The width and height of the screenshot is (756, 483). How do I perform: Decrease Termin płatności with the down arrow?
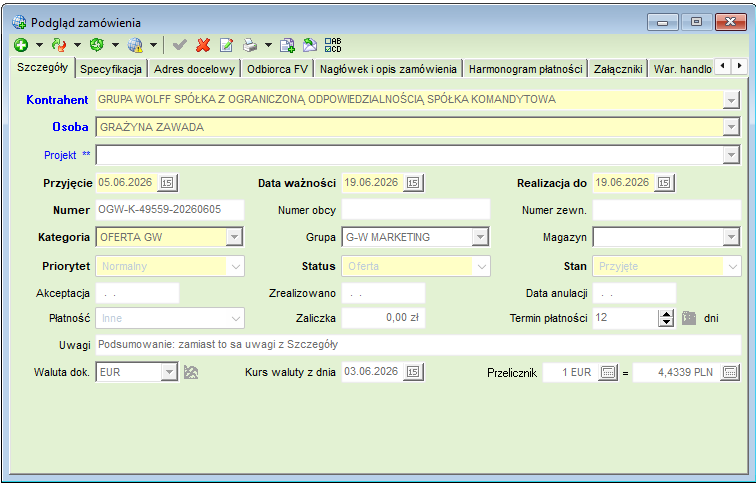666,322
